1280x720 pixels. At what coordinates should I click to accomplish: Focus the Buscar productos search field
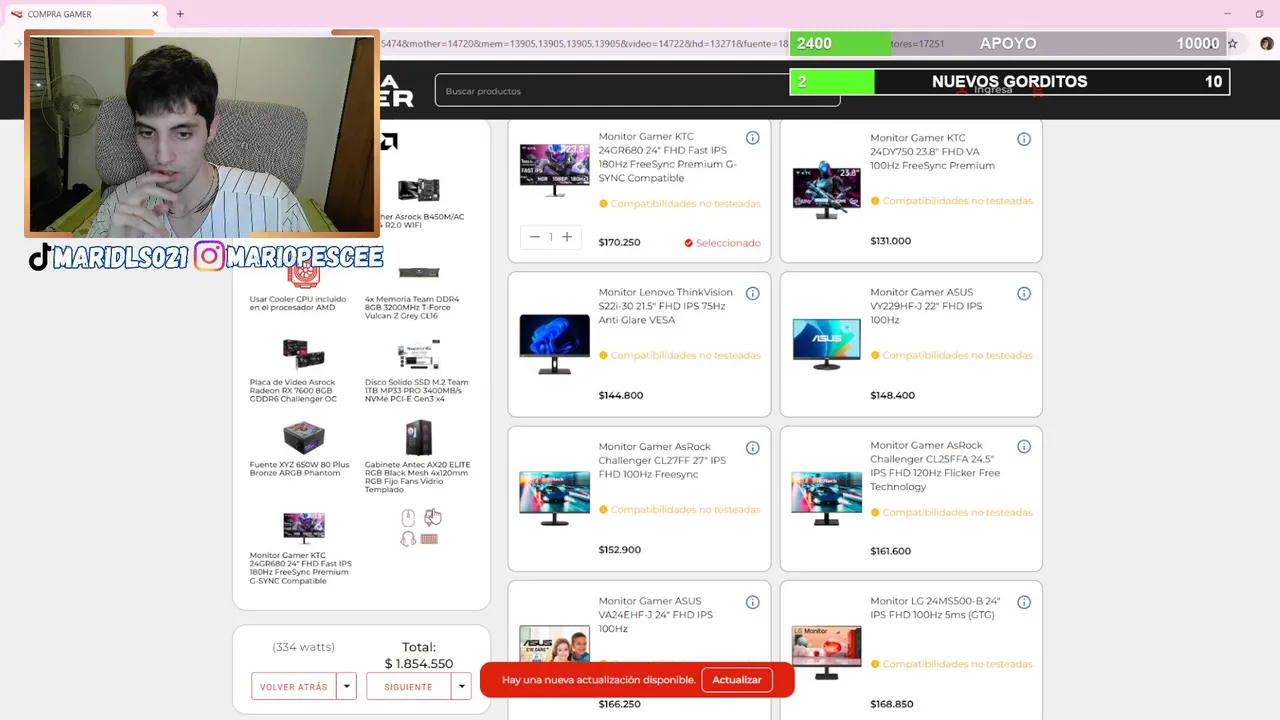[637, 91]
